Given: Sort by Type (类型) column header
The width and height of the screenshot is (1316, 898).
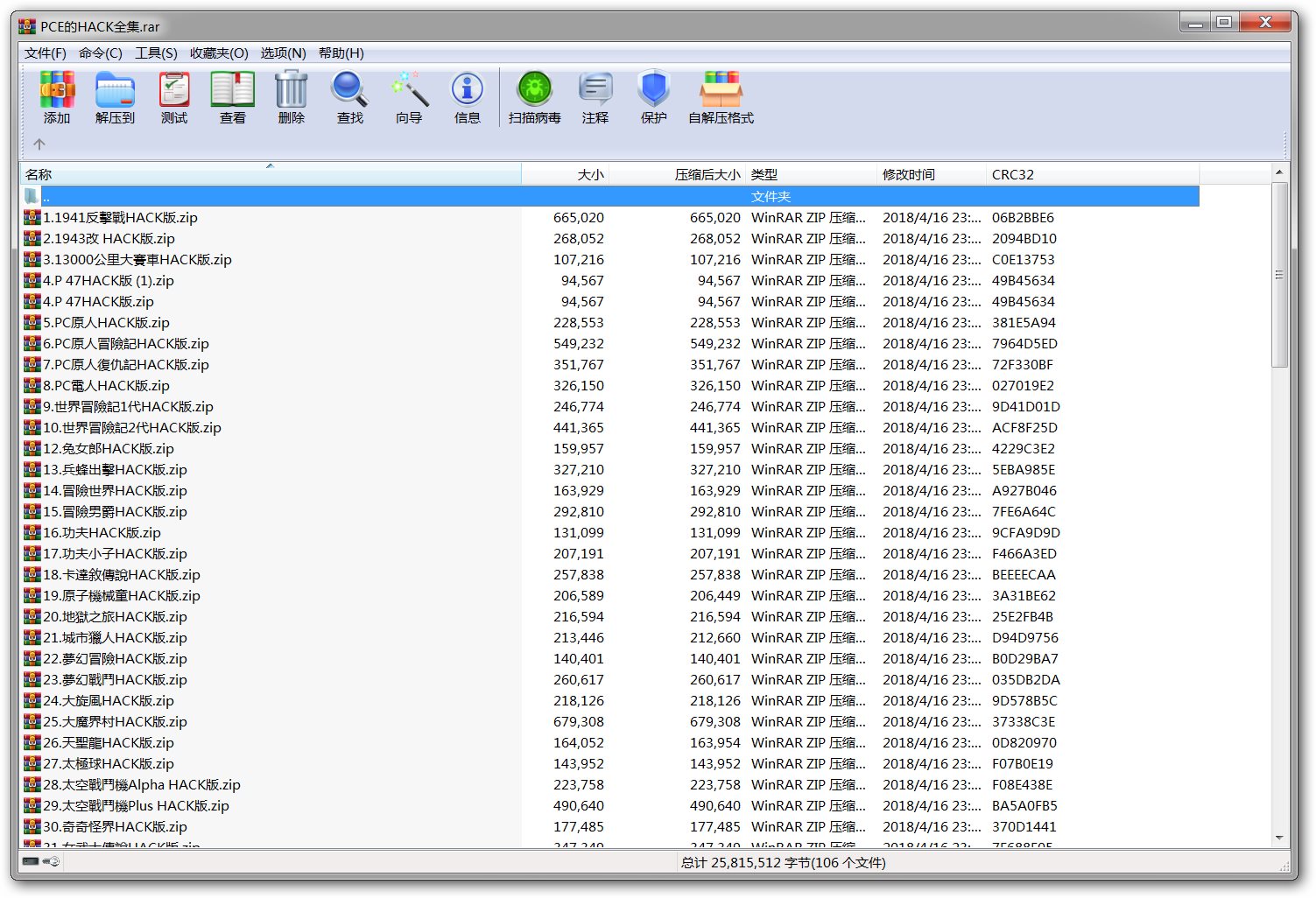Looking at the screenshot, I should pyautogui.click(x=812, y=174).
